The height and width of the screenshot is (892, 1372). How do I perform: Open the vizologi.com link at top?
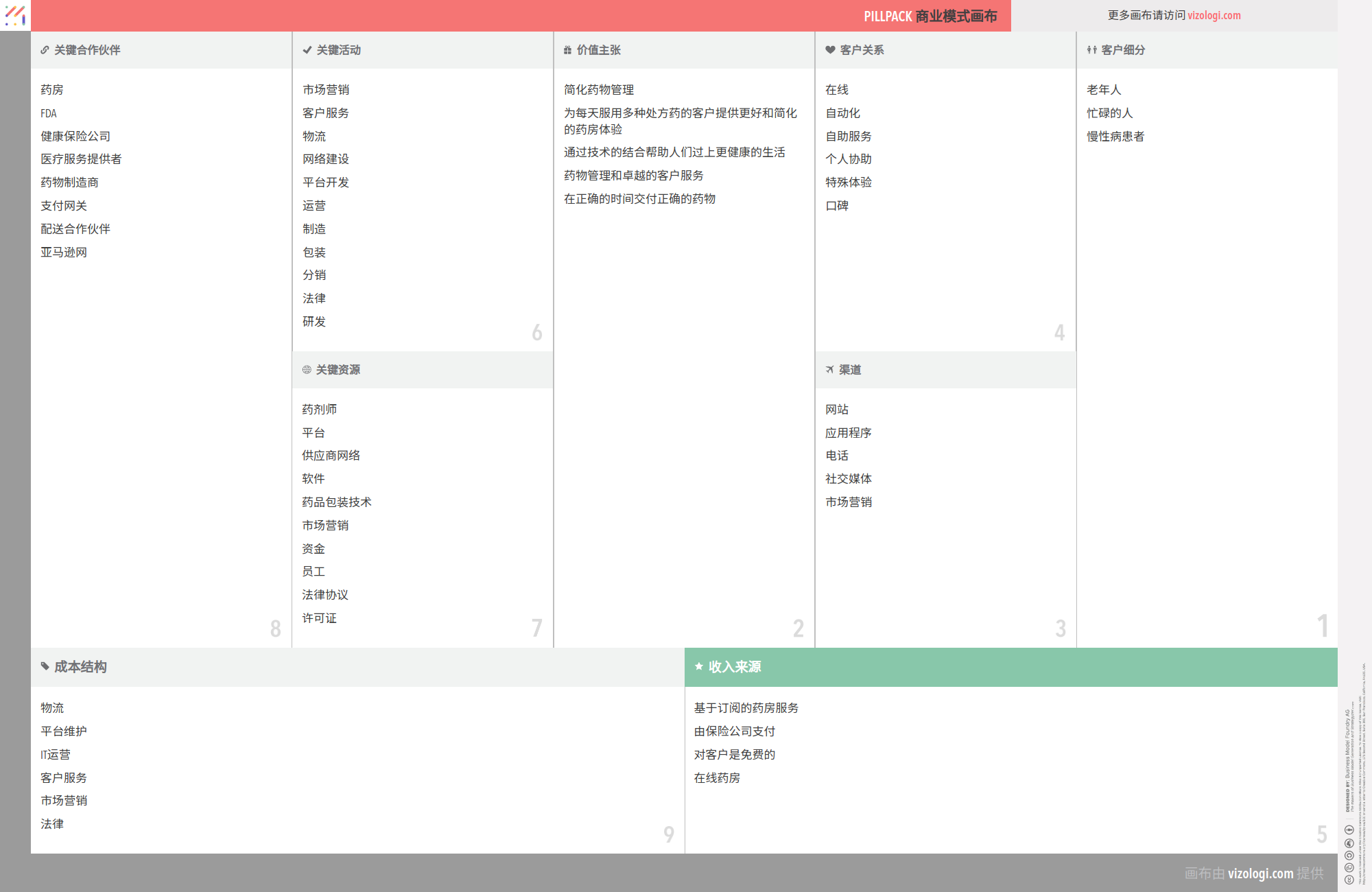pos(1214,16)
